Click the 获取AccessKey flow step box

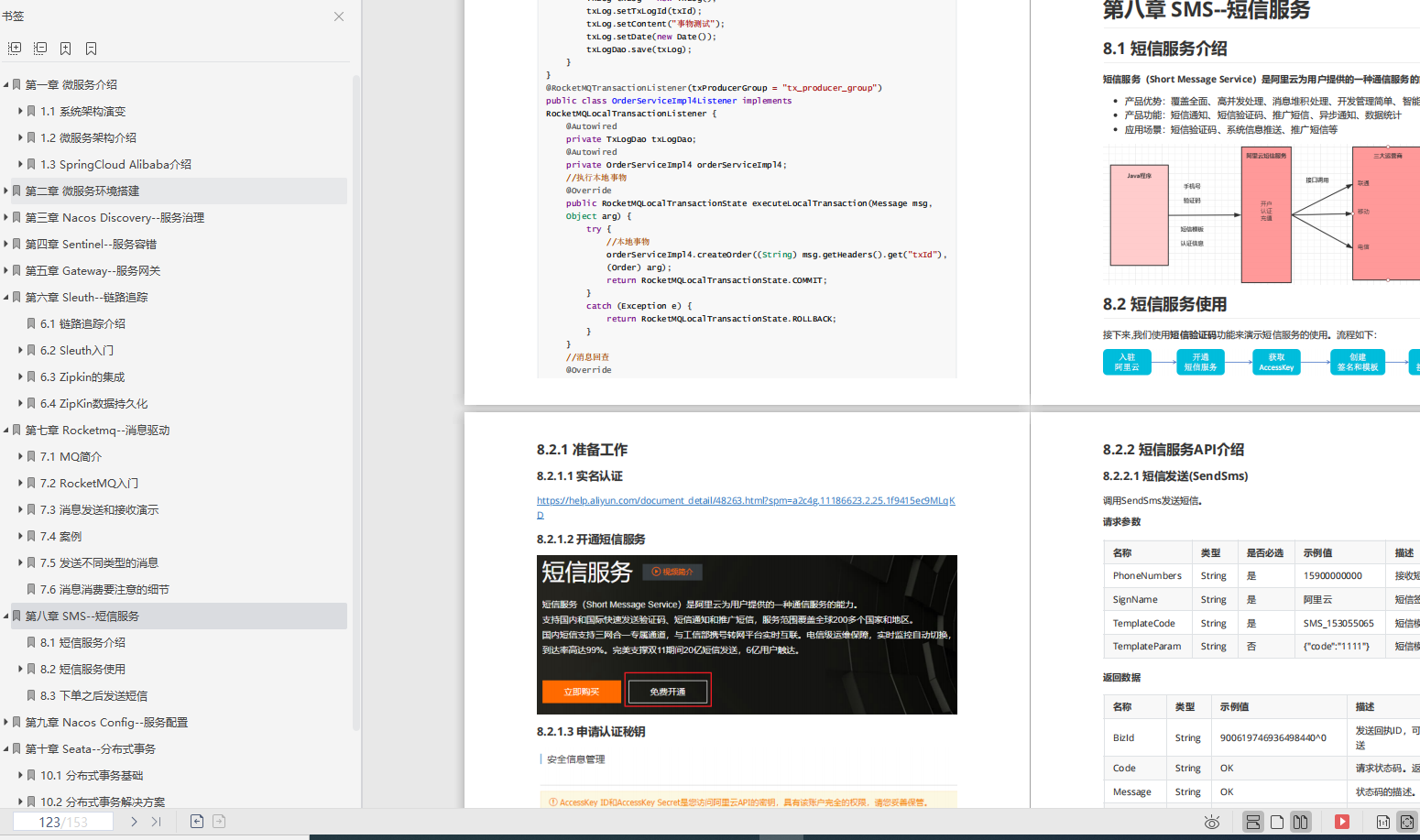[1276, 362]
